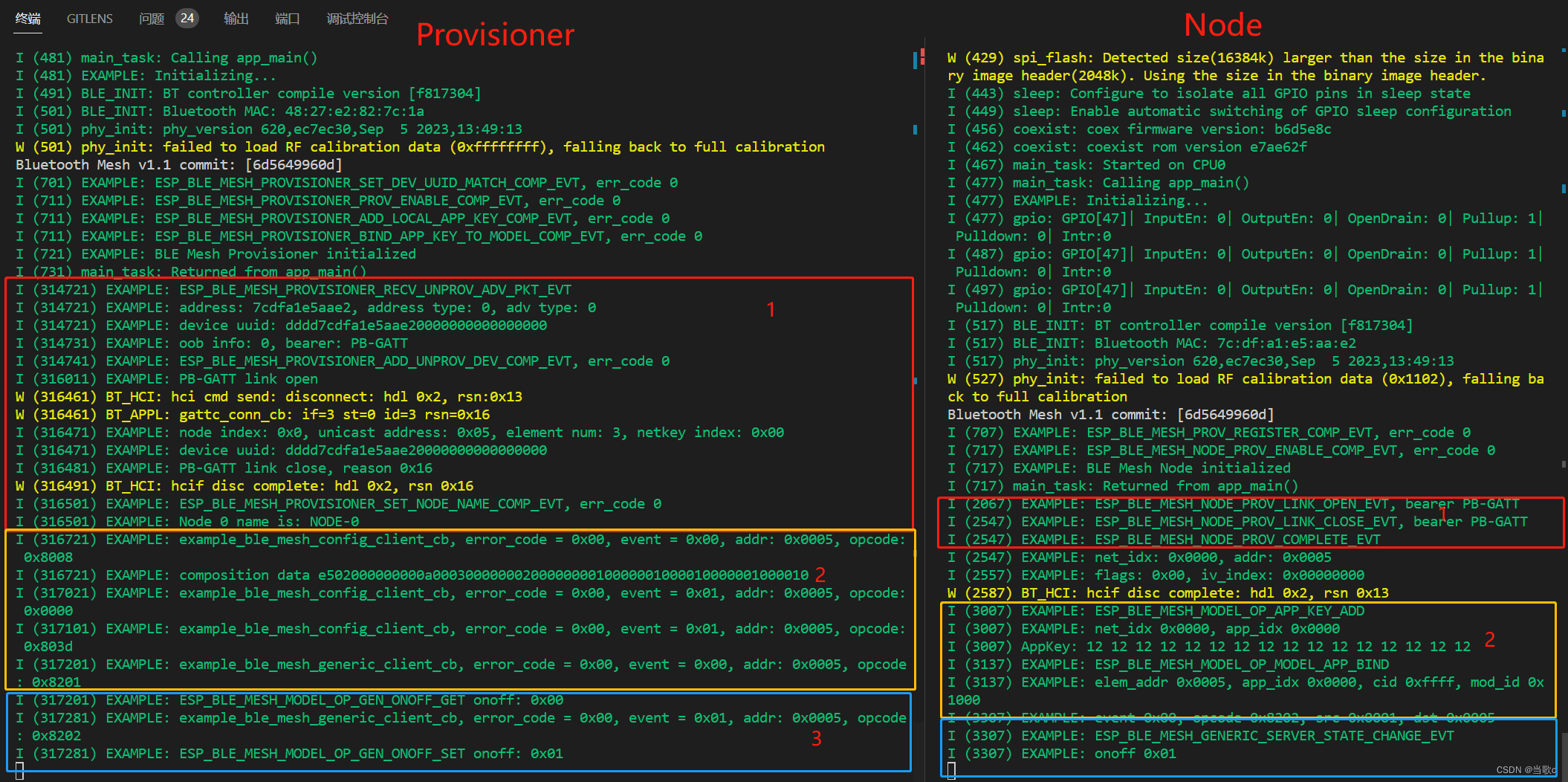Screen dimensions: 1568x782
Task: Click "(467) main_task: Started on CPU0" line
Action: click(x=1086, y=165)
